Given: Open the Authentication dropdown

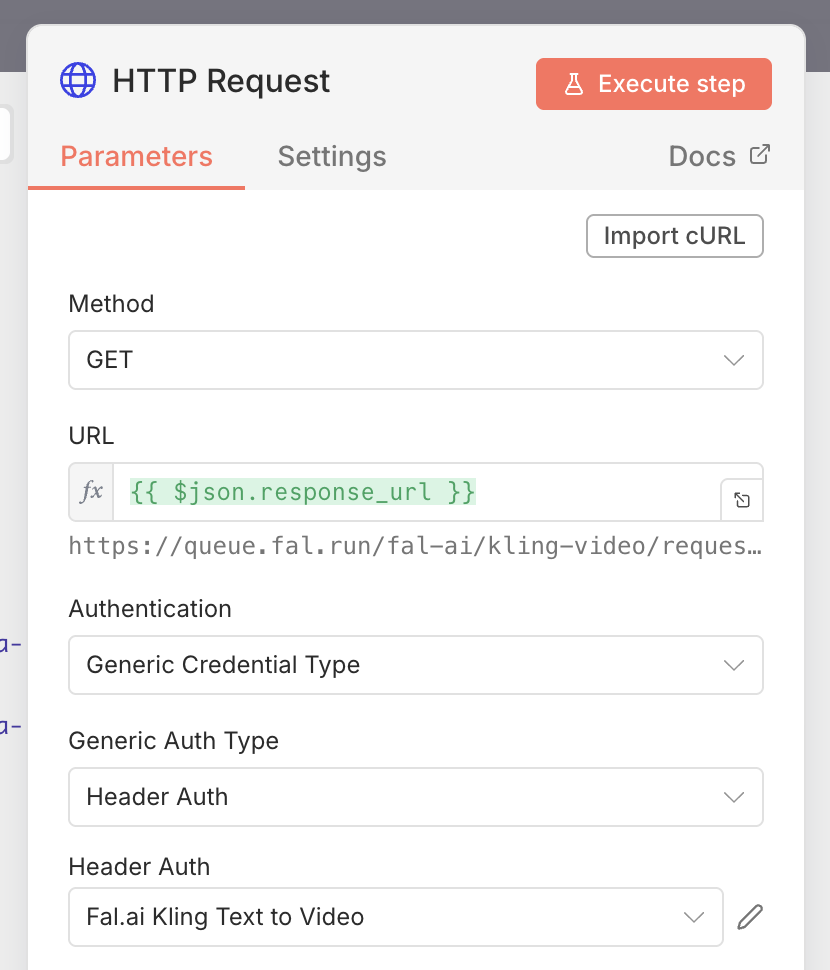Looking at the screenshot, I should pos(415,665).
